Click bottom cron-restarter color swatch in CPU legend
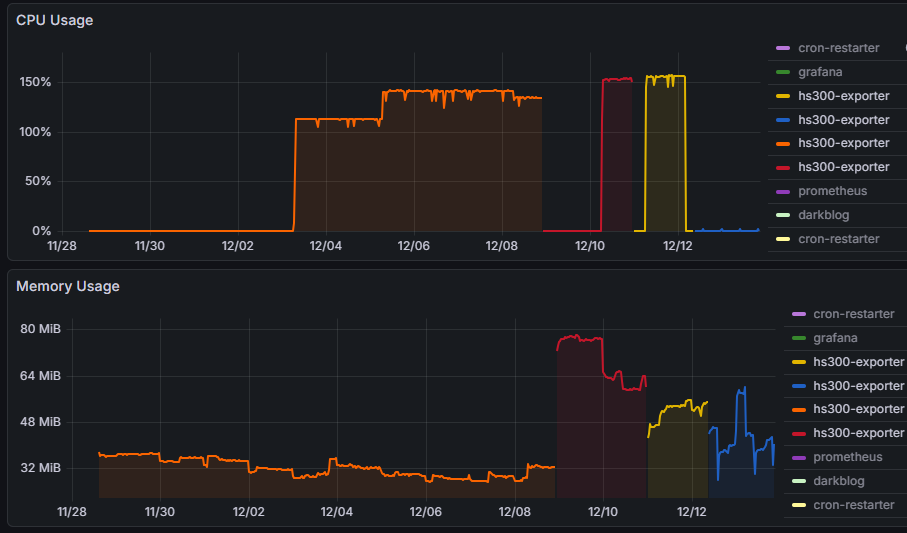The image size is (907, 533). tap(783, 239)
